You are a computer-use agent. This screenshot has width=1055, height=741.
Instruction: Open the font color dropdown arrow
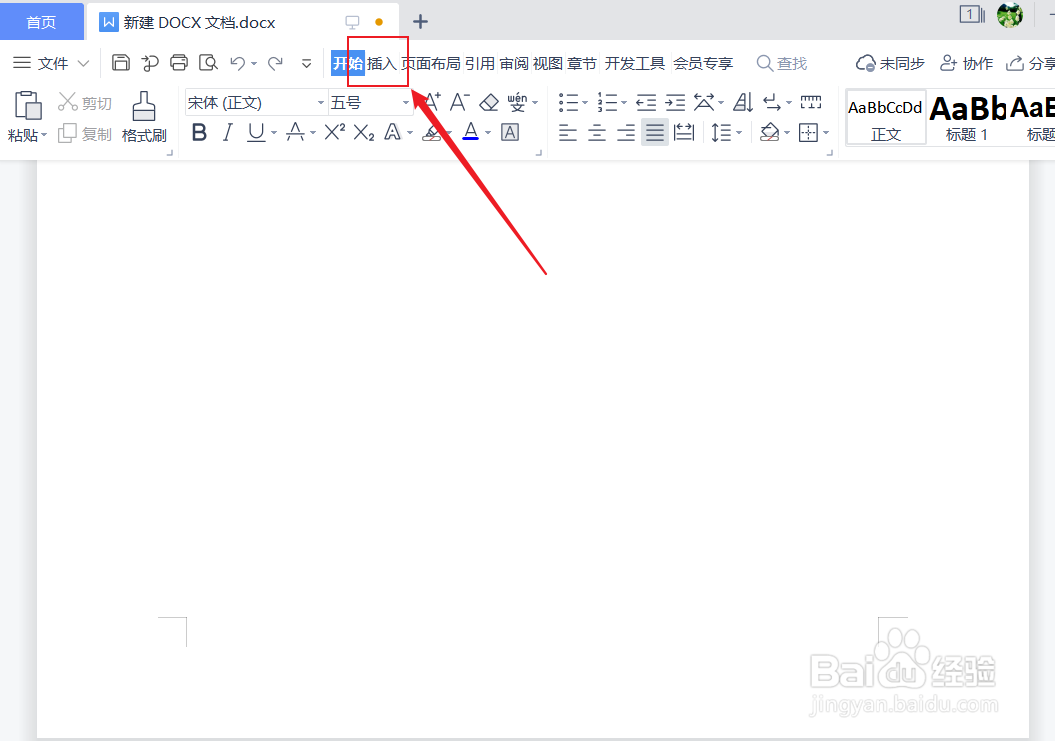488,133
